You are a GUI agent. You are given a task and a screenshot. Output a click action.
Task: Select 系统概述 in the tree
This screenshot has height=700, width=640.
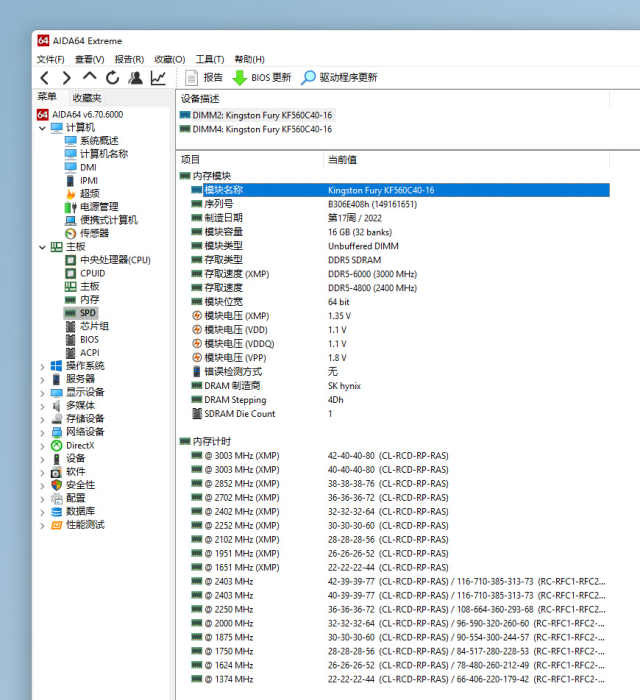(99, 141)
